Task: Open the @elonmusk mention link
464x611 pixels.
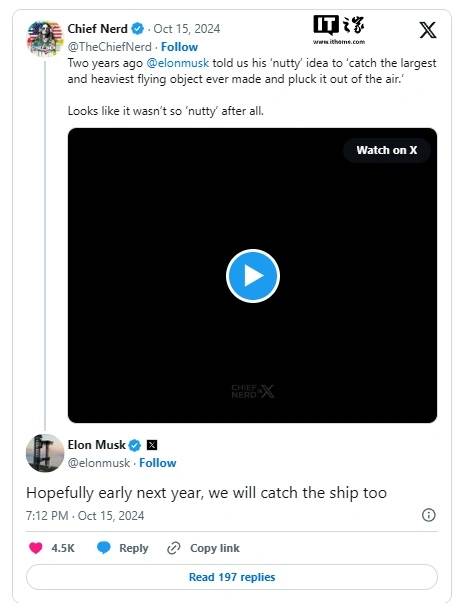Action: 178,63
